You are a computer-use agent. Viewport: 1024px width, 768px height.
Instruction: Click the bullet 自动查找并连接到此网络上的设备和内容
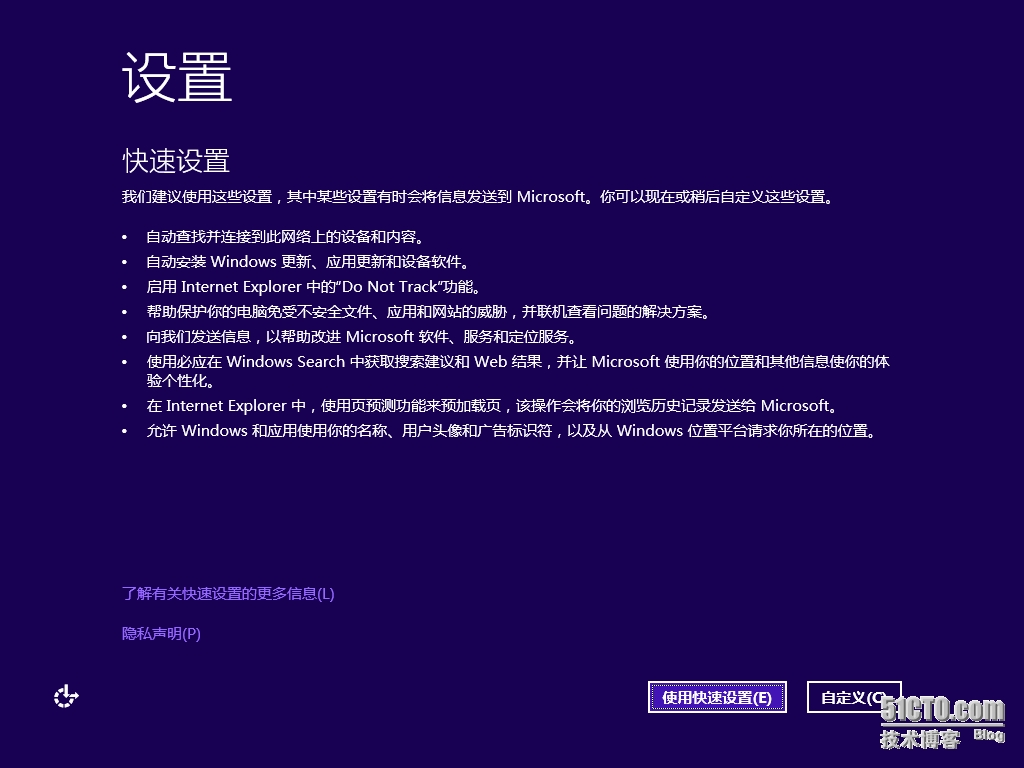(x=287, y=236)
